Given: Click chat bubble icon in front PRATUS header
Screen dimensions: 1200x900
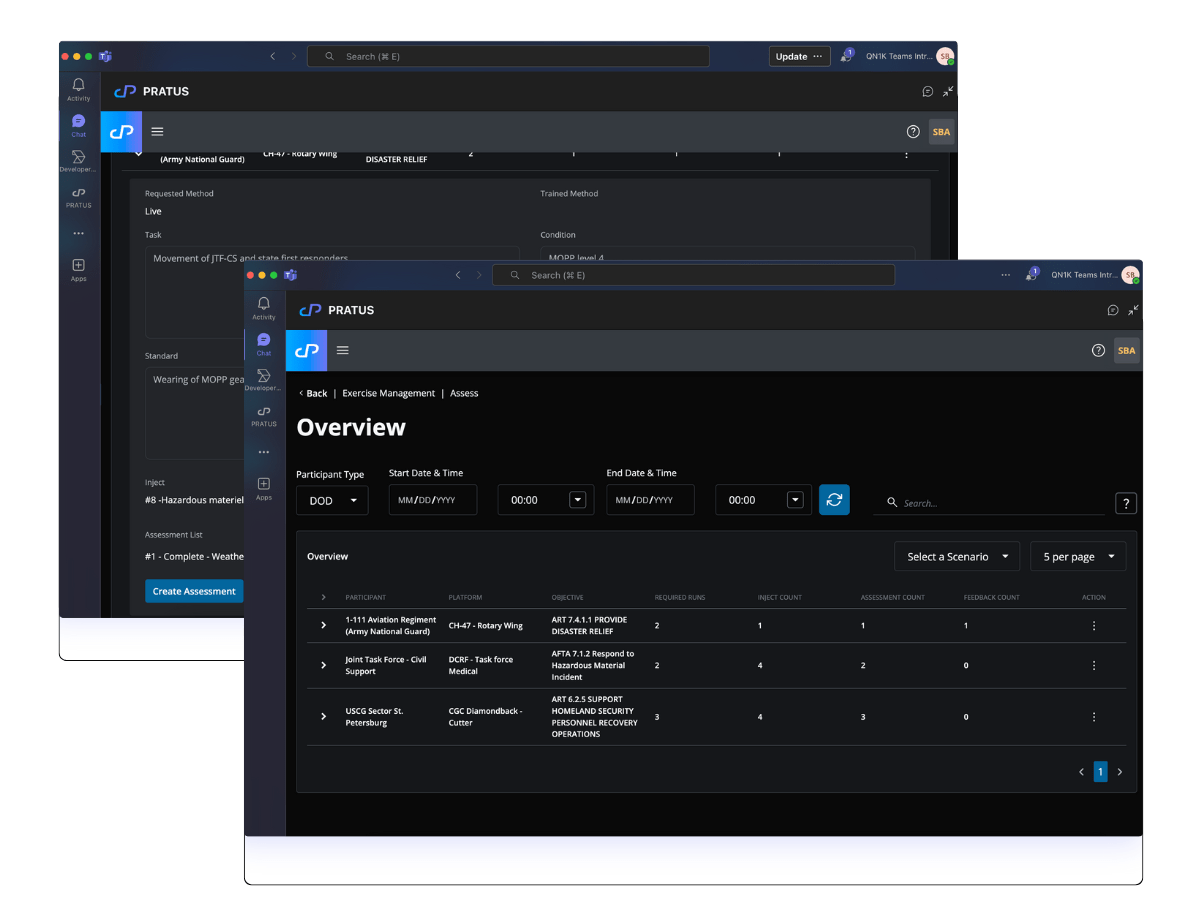Looking at the screenshot, I should click(x=1113, y=310).
